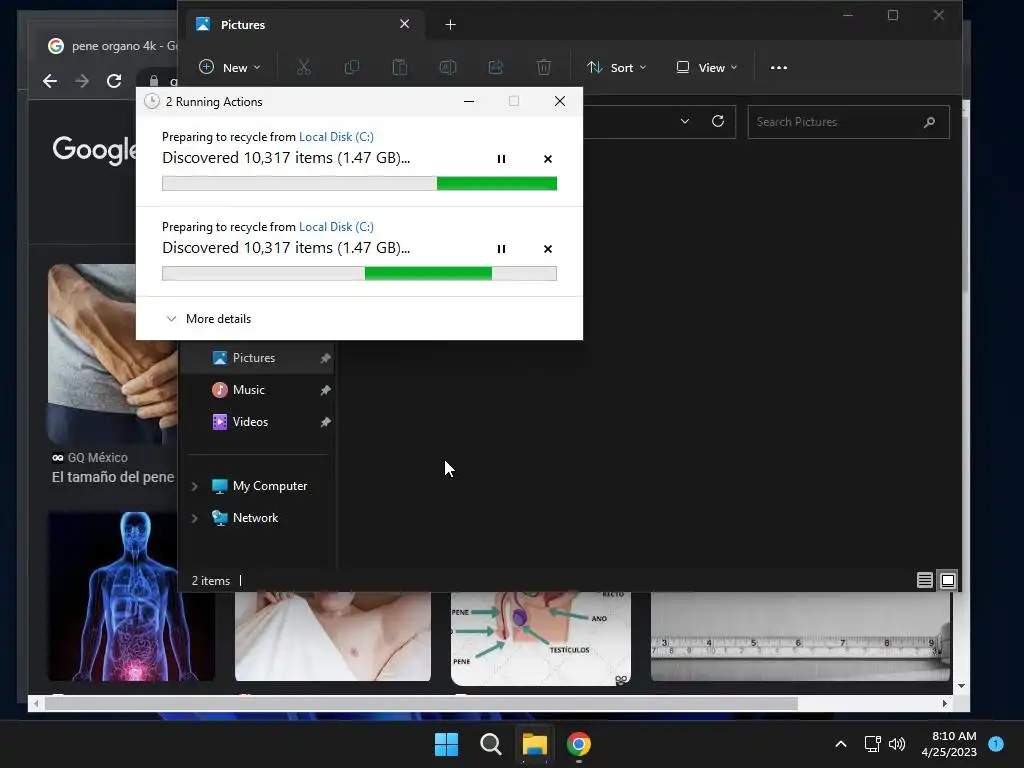Show hidden system tray icons
Screen dimensions: 1024x768
[x=841, y=744]
